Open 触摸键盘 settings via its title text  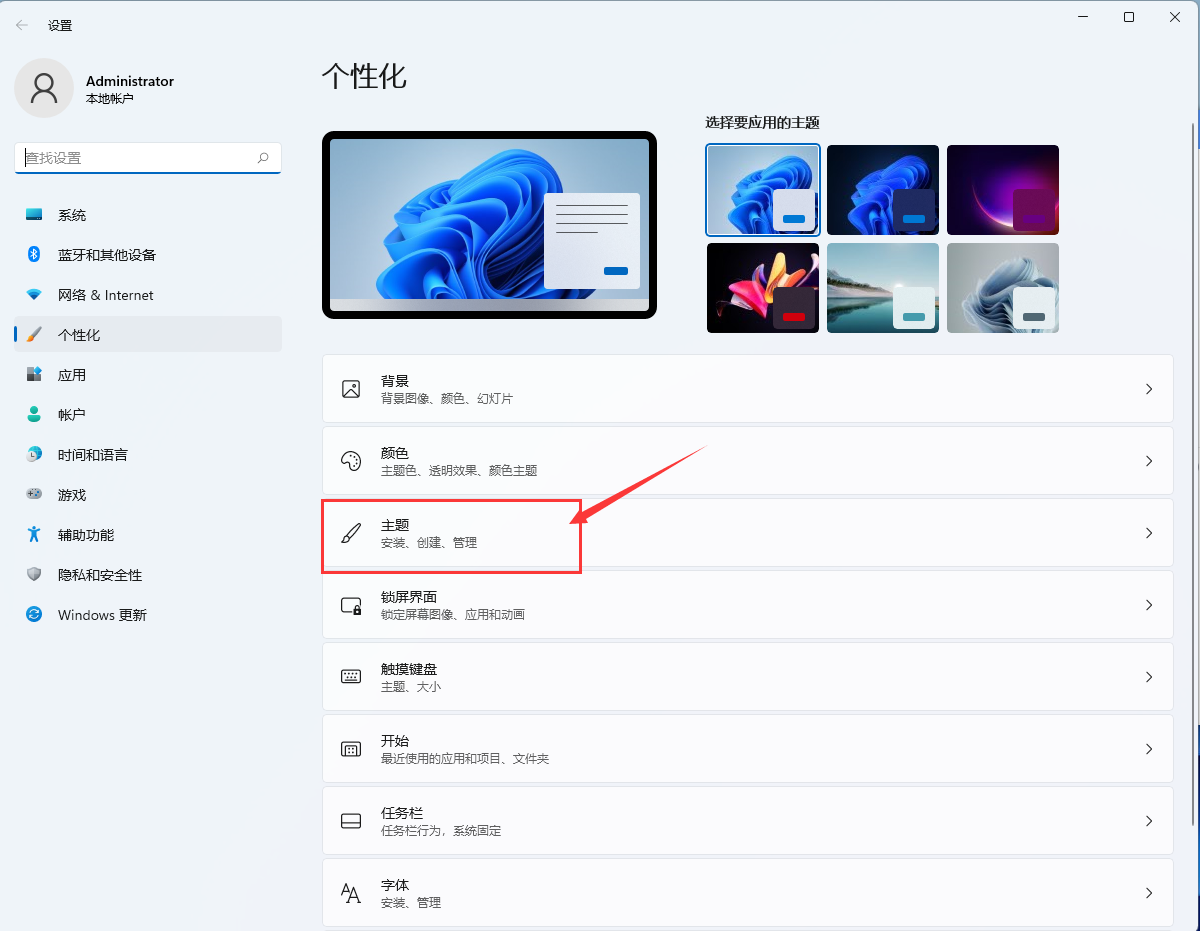(409, 669)
